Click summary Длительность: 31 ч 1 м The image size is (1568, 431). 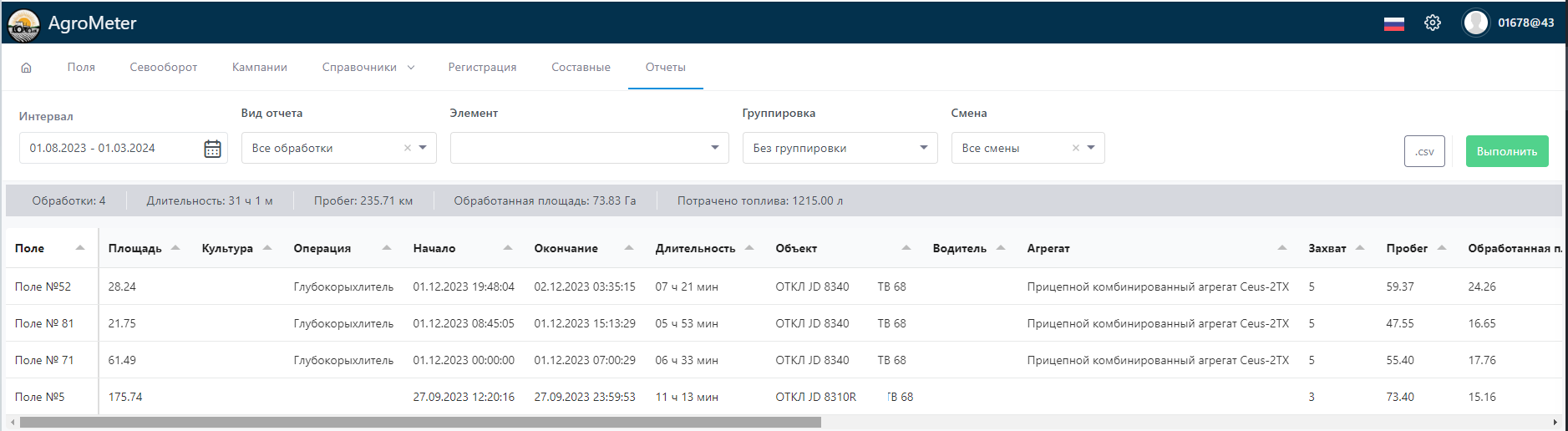tap(210, 200)
